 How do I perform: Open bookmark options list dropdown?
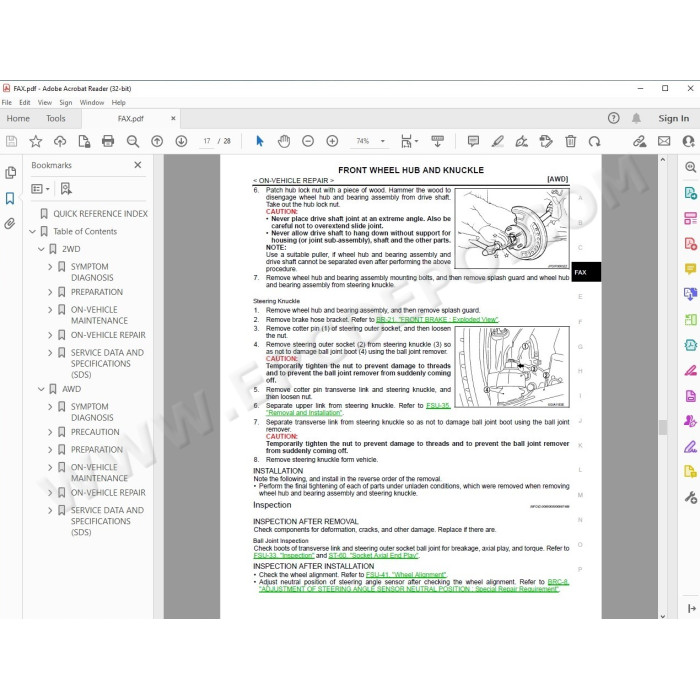pos(40,189)
